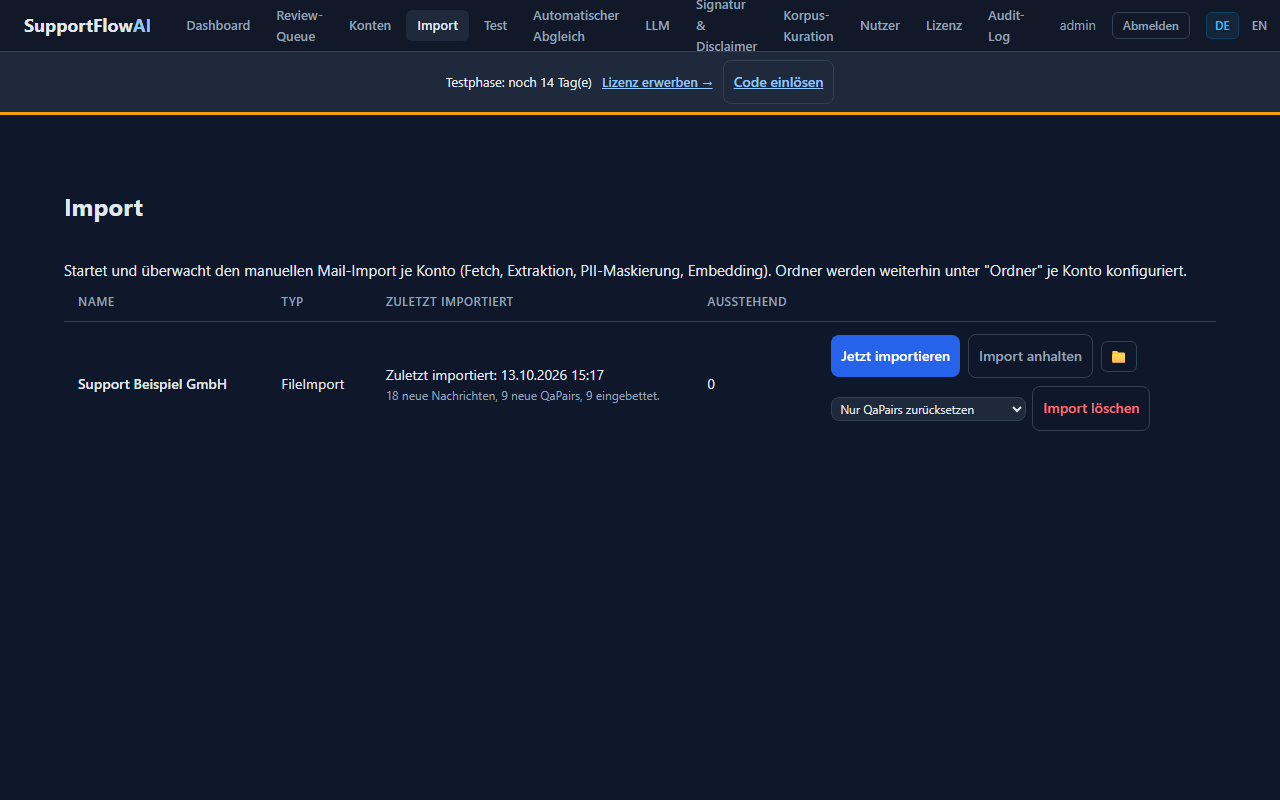Follow the 'Lizenz erwerben →' link
This screenshot has height=800, width=1280.
(x=657, y=82)
